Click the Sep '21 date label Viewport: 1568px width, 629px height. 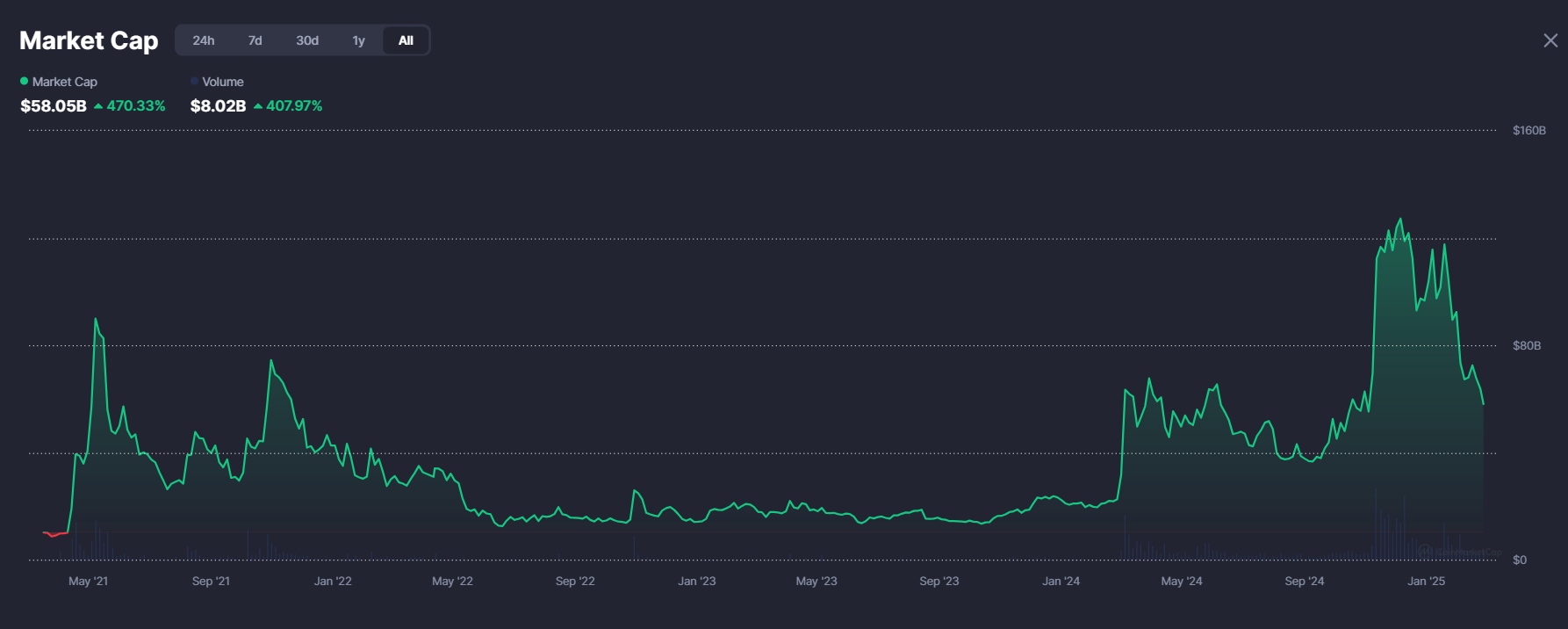211,581
